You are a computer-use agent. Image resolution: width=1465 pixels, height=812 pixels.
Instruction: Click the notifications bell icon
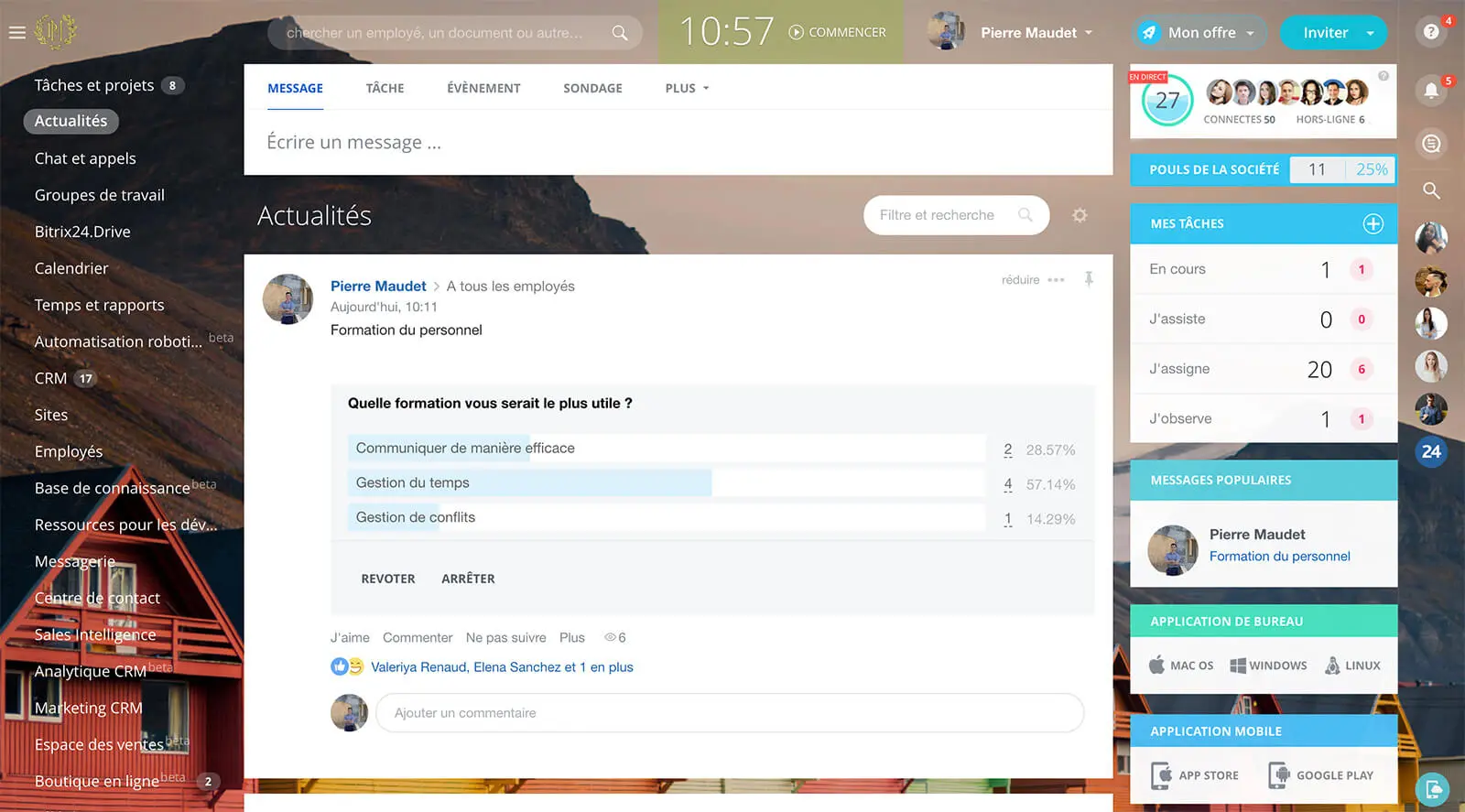point(1430,90)
